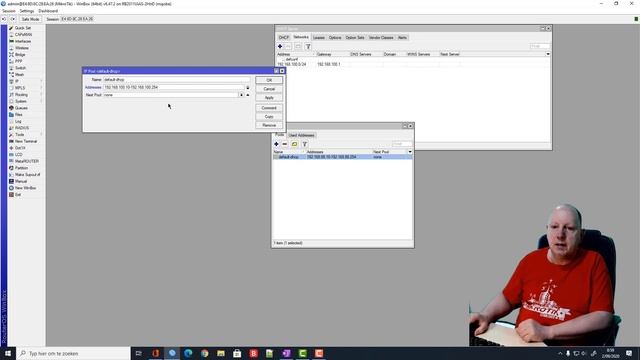Viewport: 640px width, 360px height.
Task: Switch to Option Sets tab
Action: click(355, 38)
